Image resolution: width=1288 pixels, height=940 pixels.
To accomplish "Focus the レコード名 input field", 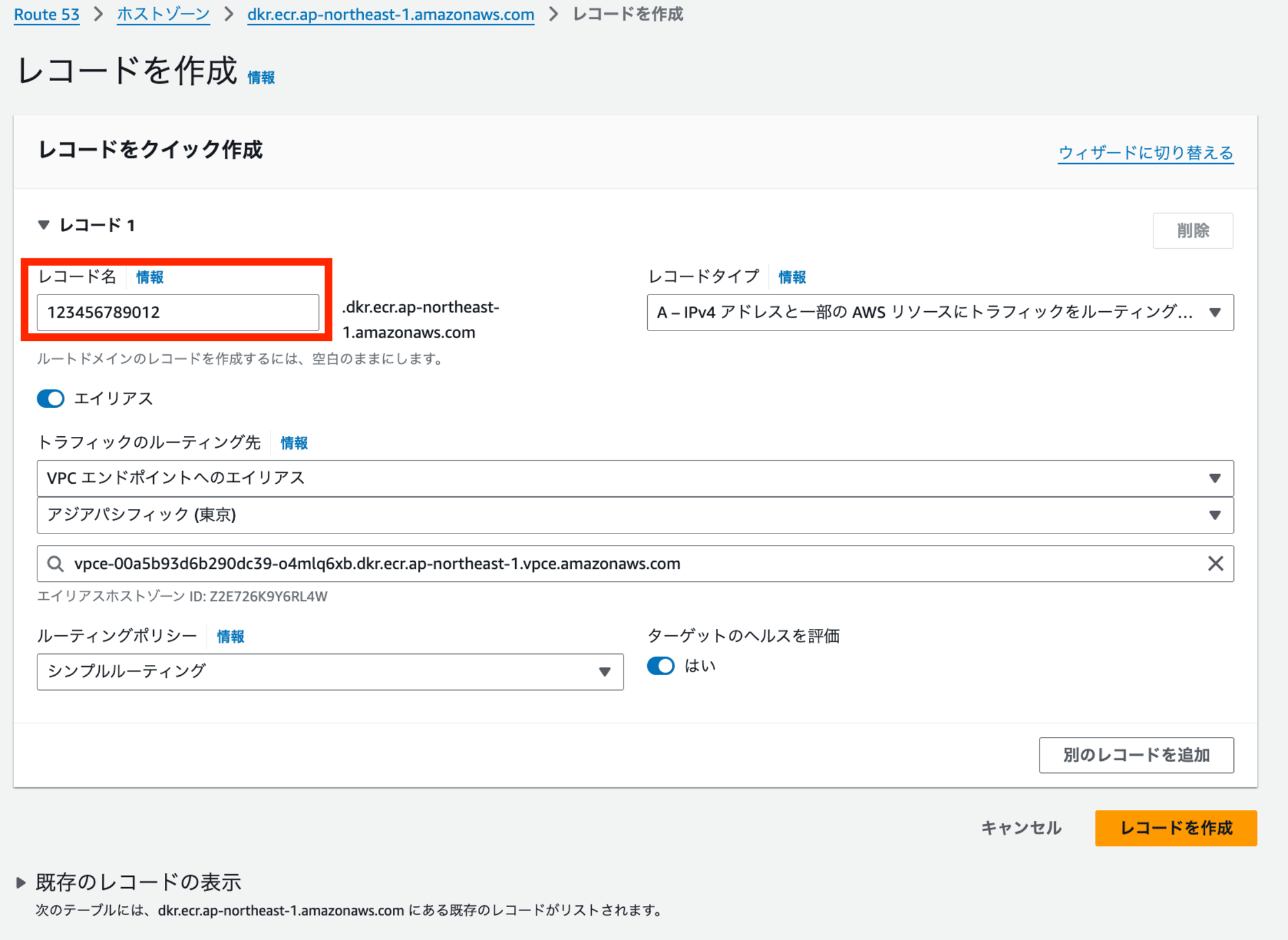I will coord(178,312).
